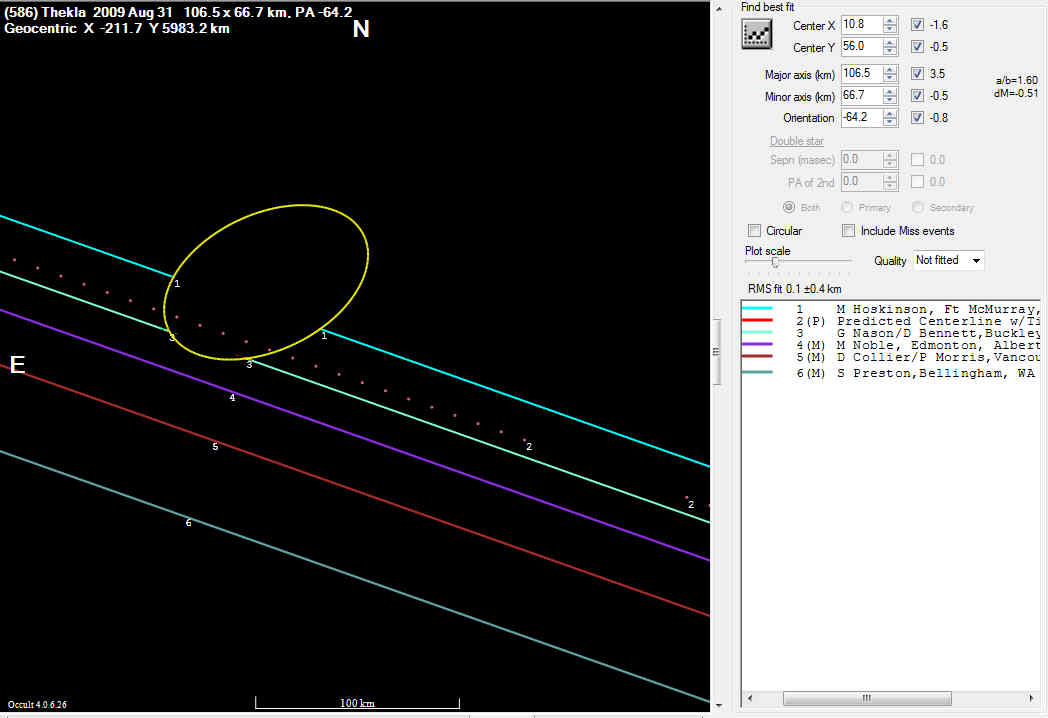1048x718 pixels.
Task: Select M Hoskinson, Ft McMurray list entry
Action: coord(890,310)
